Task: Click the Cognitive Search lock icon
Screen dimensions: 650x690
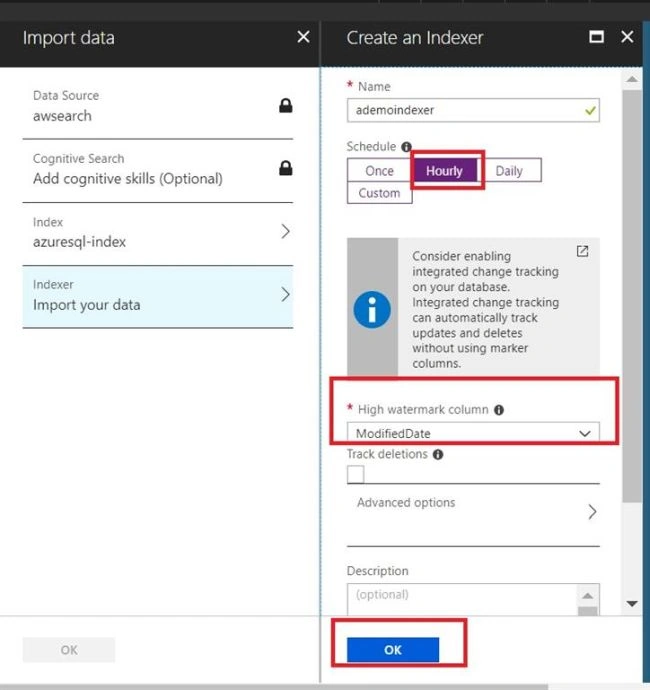Action: tap(286, 168)
